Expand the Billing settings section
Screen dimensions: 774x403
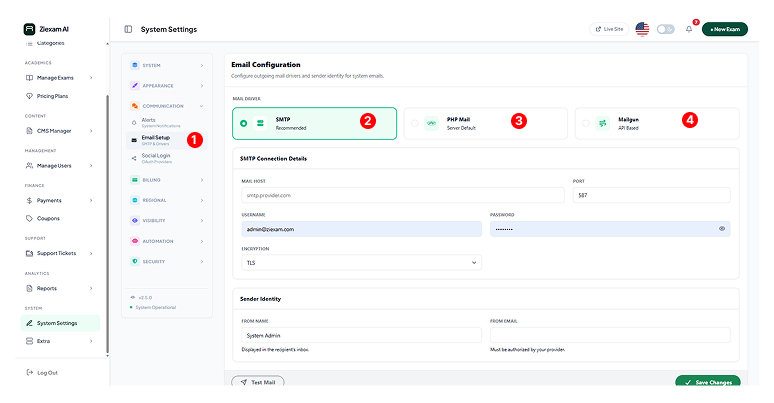point(167,180)
